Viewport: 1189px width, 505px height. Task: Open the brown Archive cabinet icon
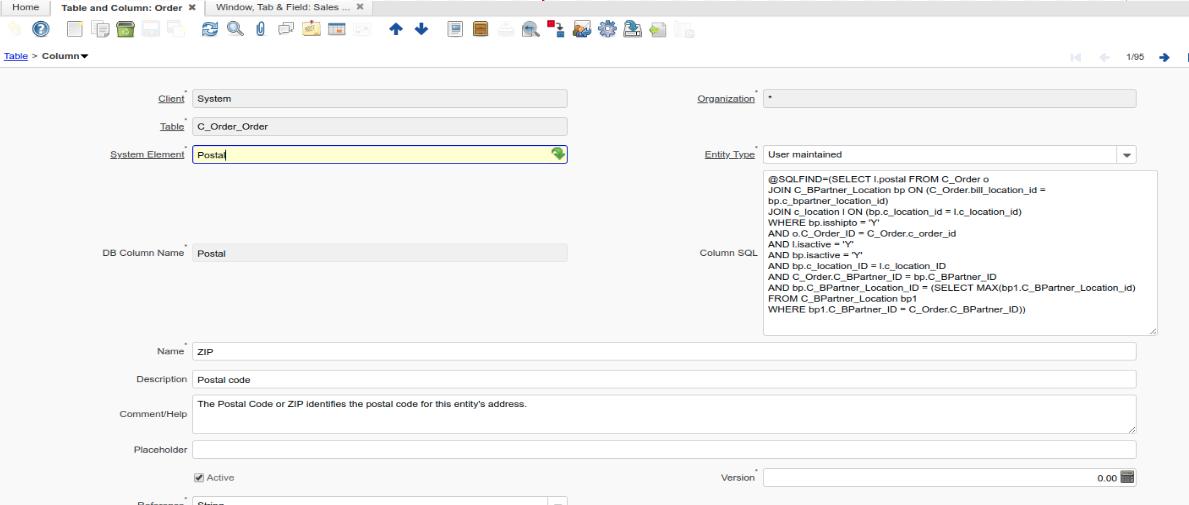[480, 29]
